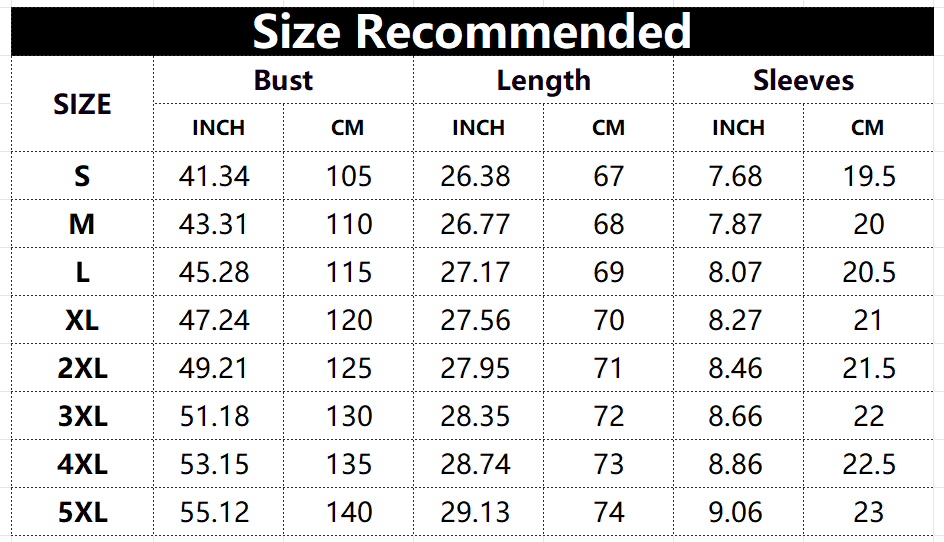Select the CM subheader under Length
This screenshot has height=542, width=944.
[608, 128]
